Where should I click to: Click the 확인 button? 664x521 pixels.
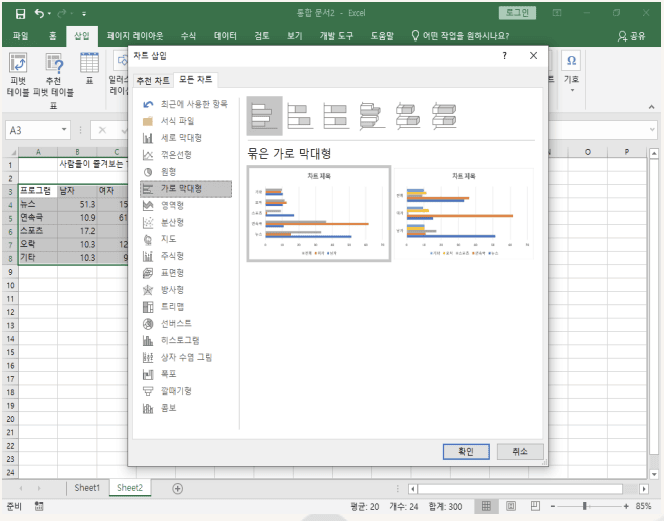tap(465, 451)
